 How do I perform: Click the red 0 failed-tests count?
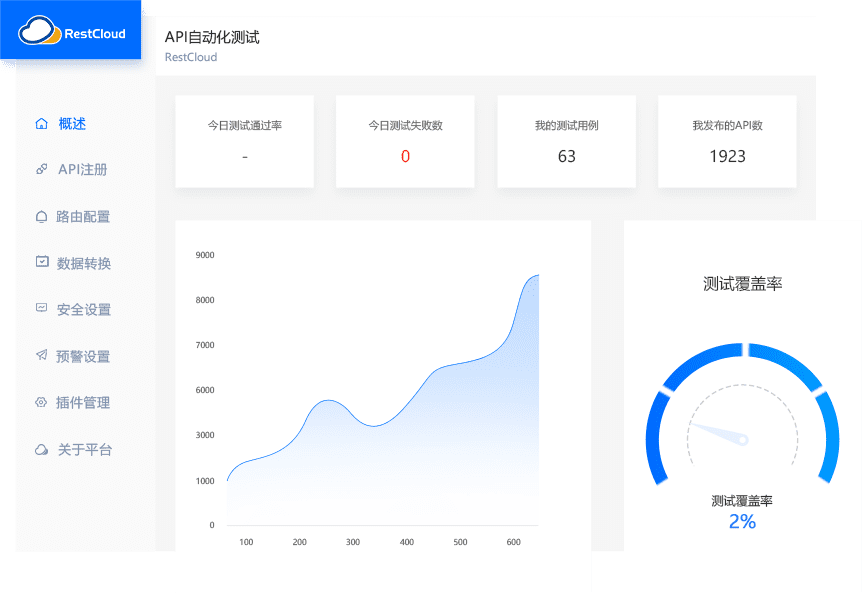click(405, 156)
